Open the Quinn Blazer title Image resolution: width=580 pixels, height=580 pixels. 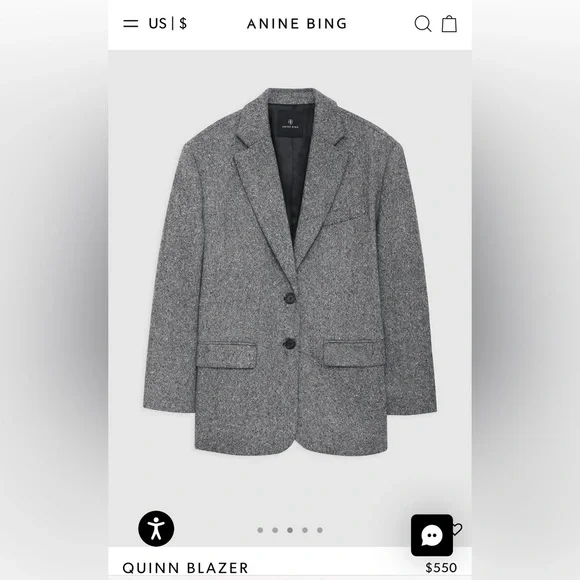coord(185,568)
